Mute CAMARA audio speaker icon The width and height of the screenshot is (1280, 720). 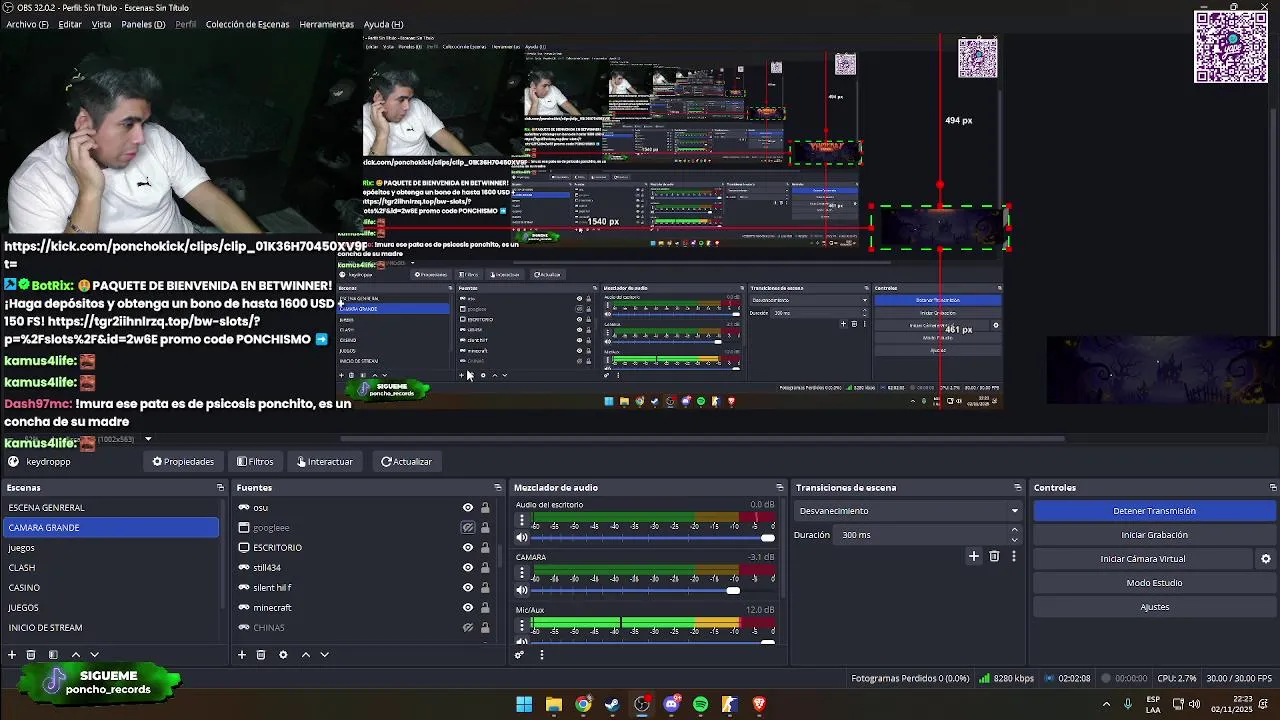pyautogui.click(x=521, y=590)
